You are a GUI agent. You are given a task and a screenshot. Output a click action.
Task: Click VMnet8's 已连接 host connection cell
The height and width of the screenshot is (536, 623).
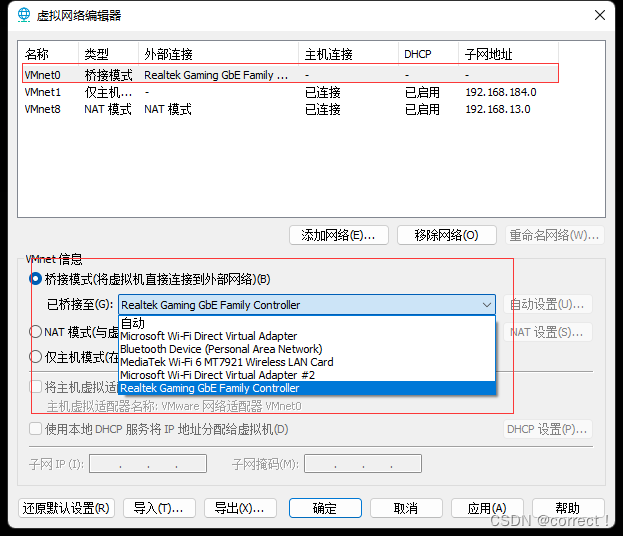coord(323,109)
